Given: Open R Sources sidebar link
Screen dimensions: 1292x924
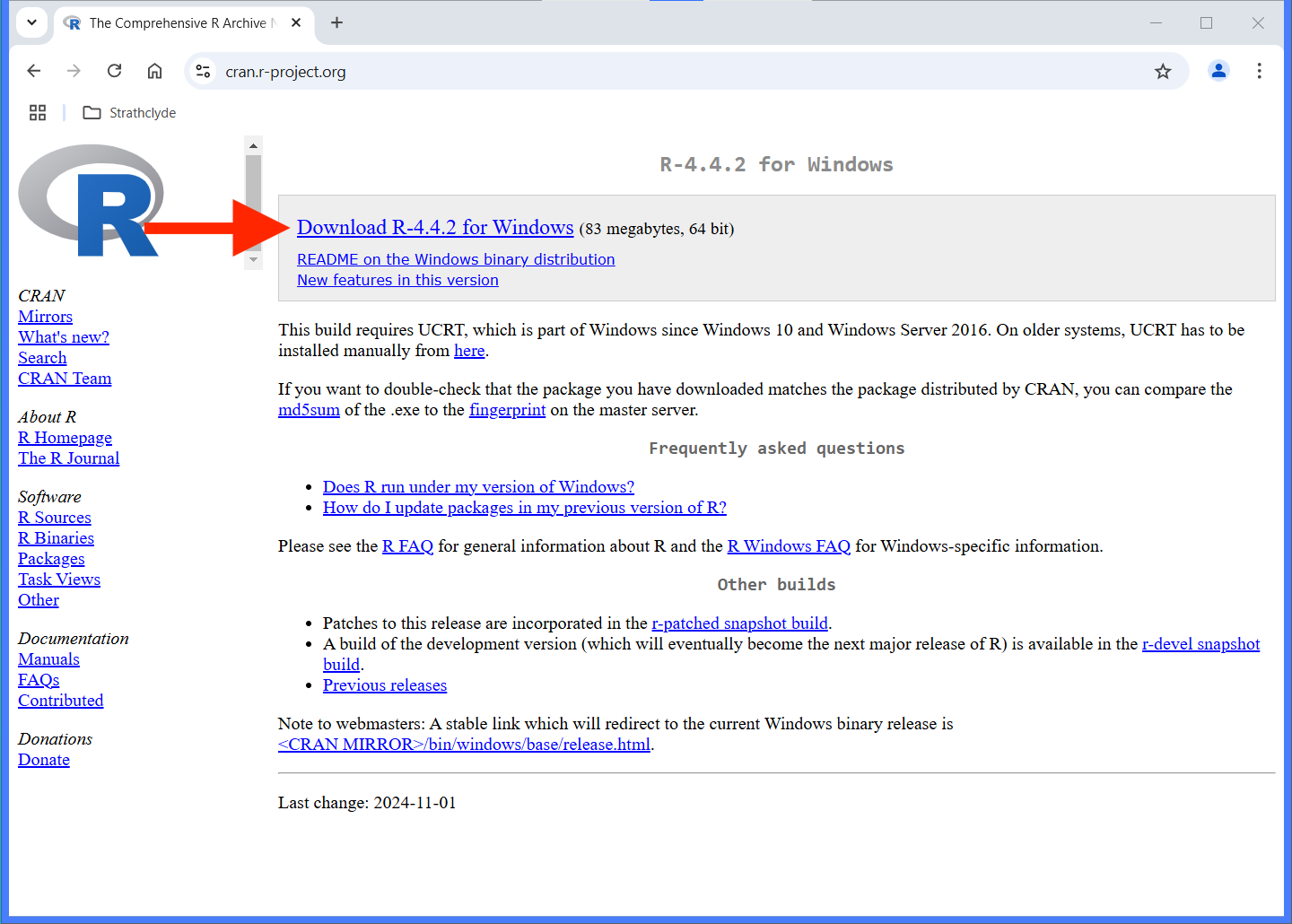Looking at the screenshot, I should pyautogui.click(x=55, y=518).
